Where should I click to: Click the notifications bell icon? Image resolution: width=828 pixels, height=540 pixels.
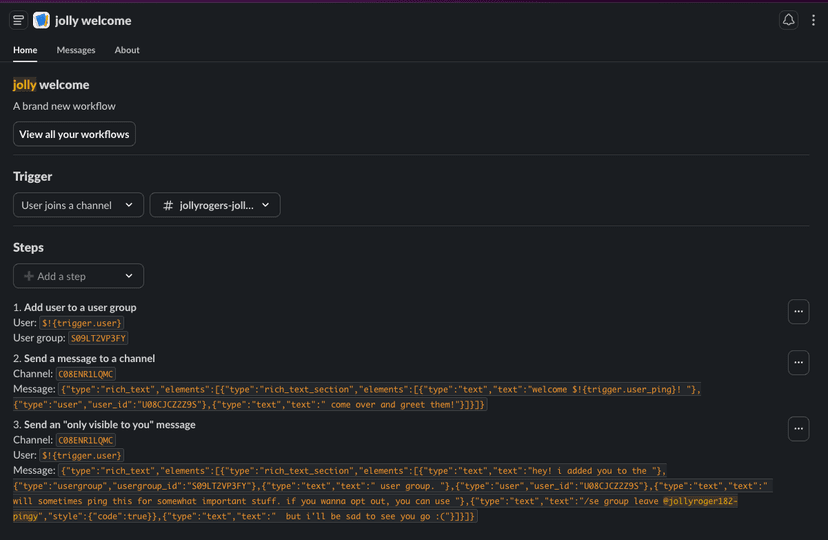pyautogui.click(x=789, y=20)
